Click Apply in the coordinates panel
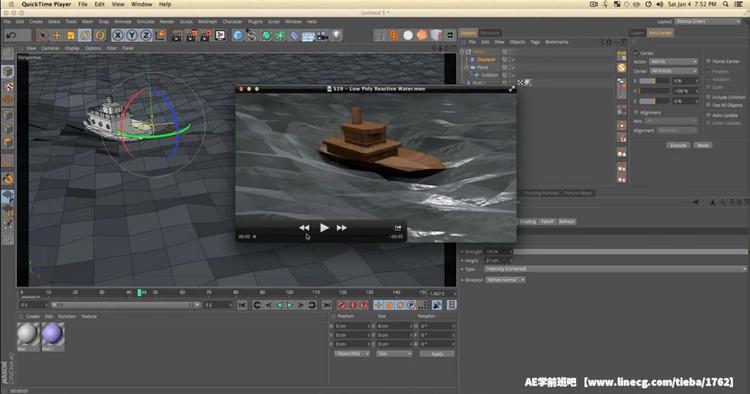Viewport: 750px width, 394px height. tap(437, 354)
